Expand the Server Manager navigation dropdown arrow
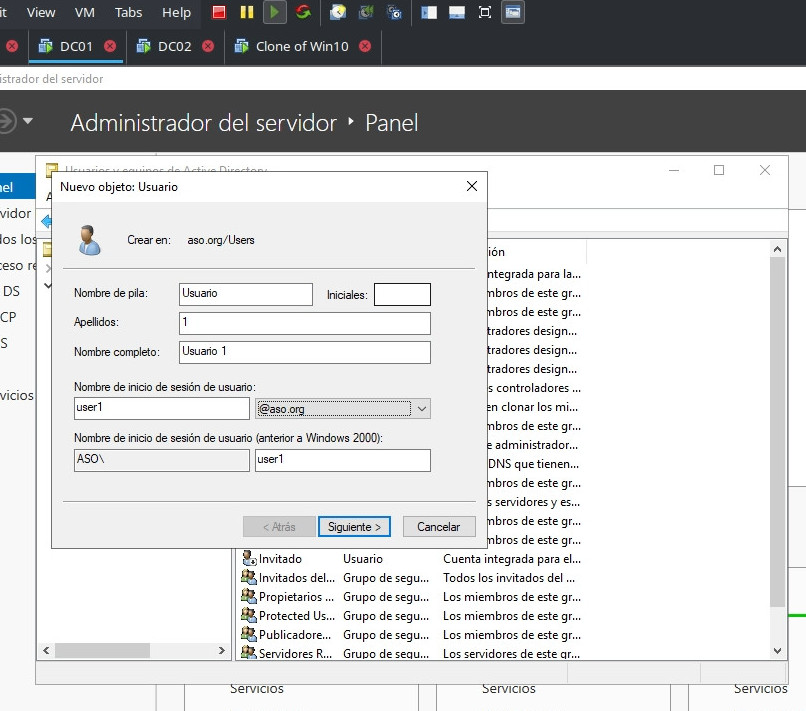Viewport: 806px width, 711px height. point(28,122)
